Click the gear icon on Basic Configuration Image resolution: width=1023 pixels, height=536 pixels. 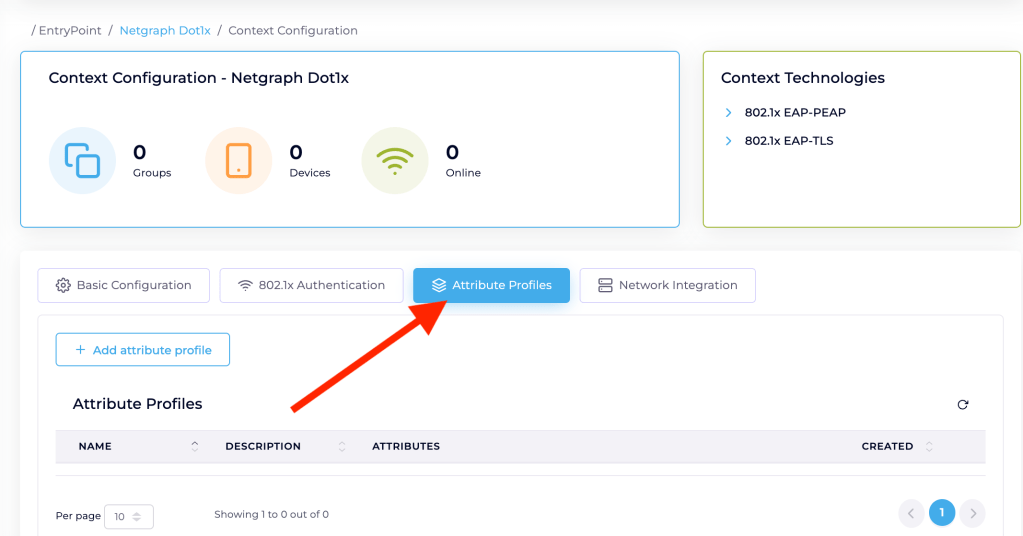pos(63,286)
